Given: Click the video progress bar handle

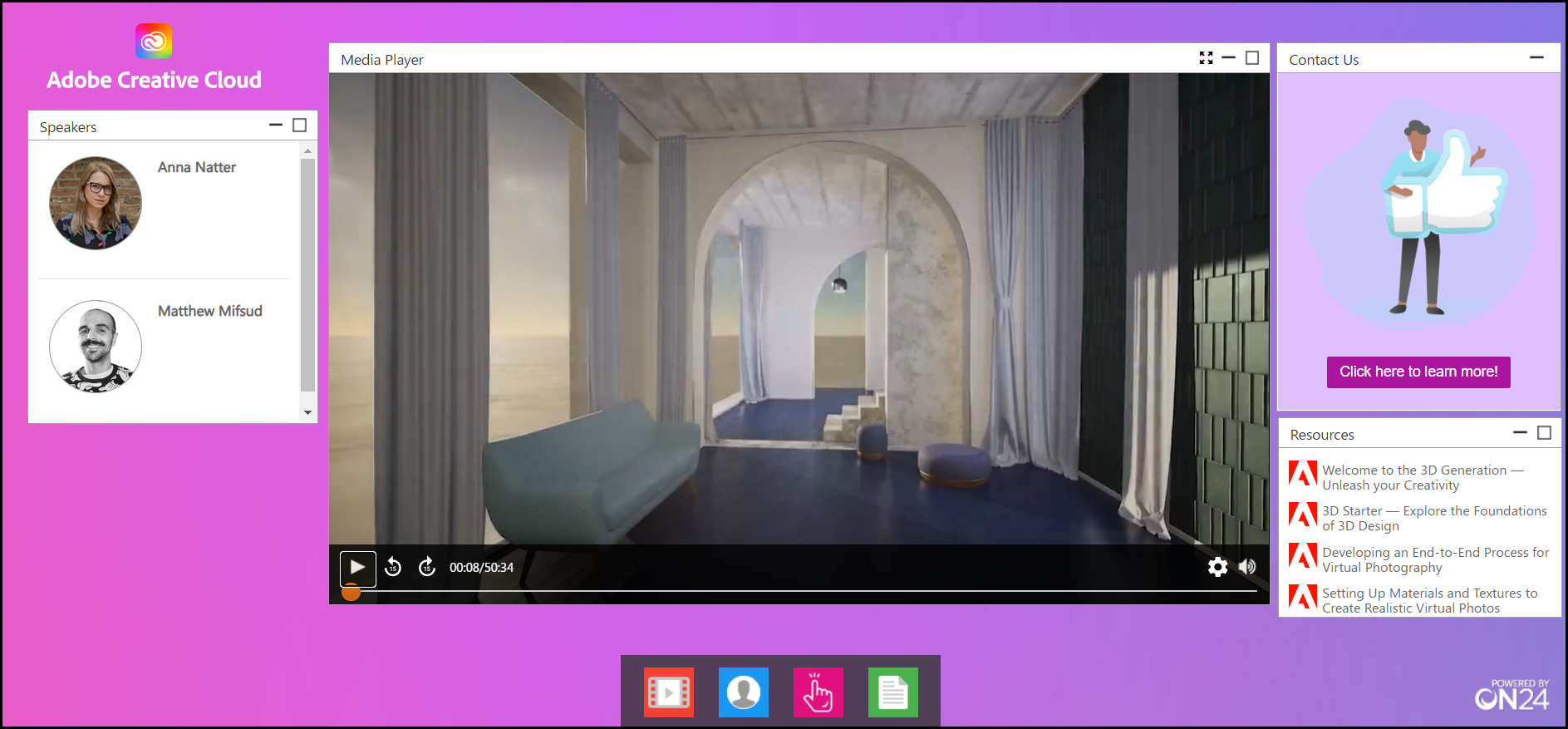Looking at the screenshot, I should tap(351, 592).
